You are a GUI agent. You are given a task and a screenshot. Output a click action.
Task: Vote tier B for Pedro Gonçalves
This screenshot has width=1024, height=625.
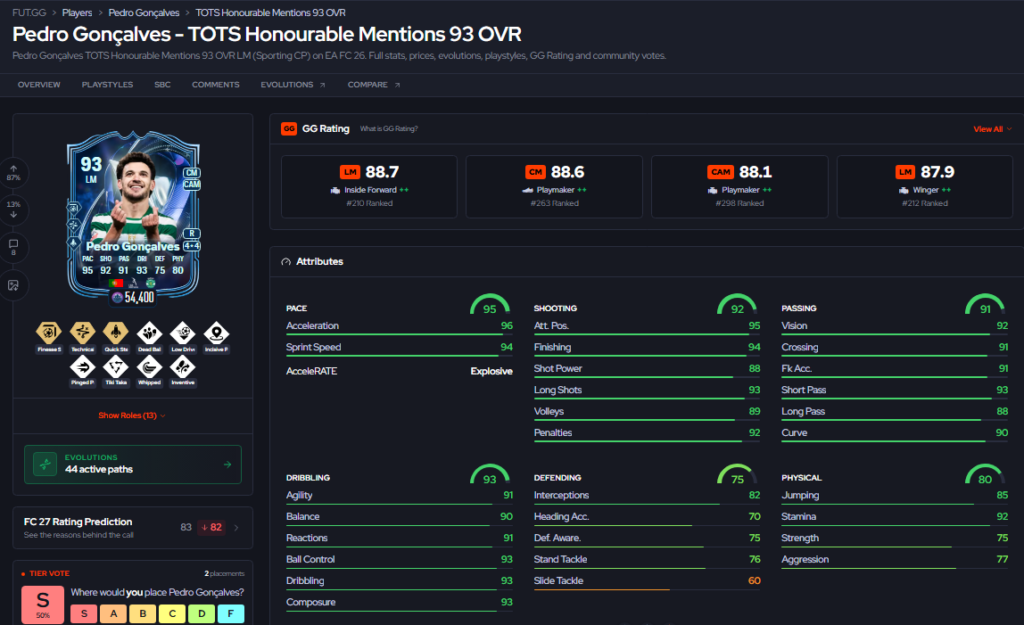tap(143, 613)
